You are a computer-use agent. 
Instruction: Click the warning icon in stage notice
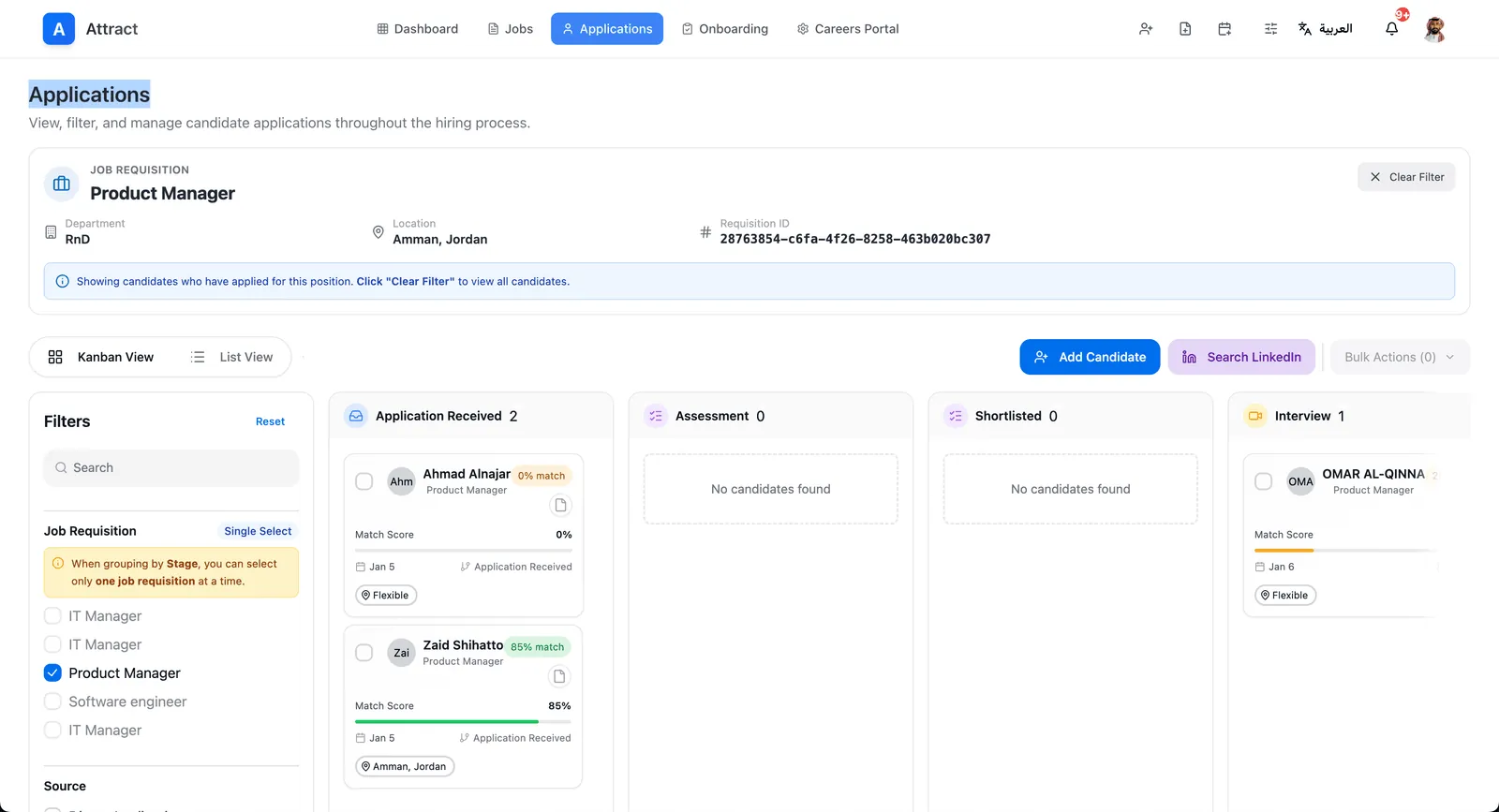(x=58, y=564)
